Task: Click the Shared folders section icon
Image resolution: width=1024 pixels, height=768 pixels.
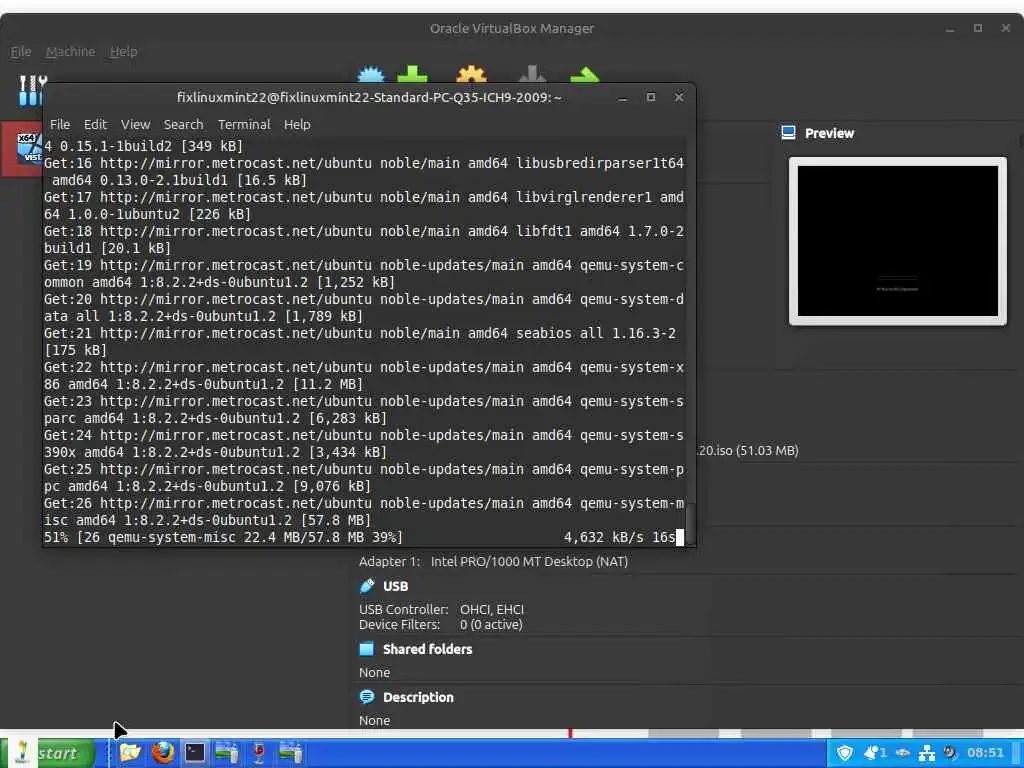Action: (367, 648)
